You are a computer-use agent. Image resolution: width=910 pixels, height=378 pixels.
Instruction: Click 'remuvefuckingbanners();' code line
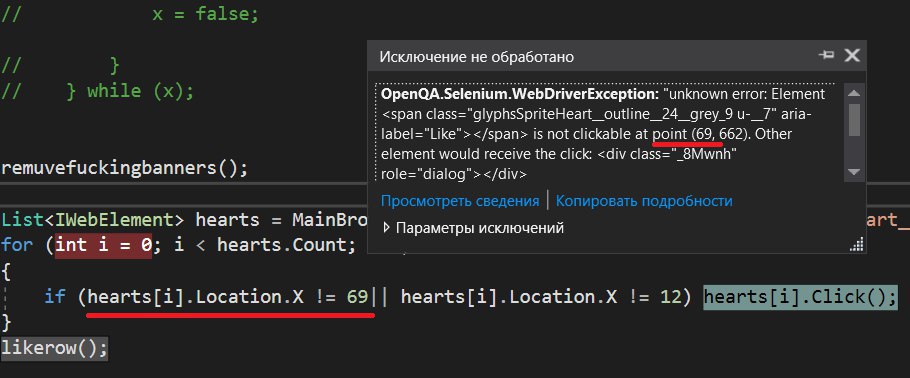pos(124,168)
